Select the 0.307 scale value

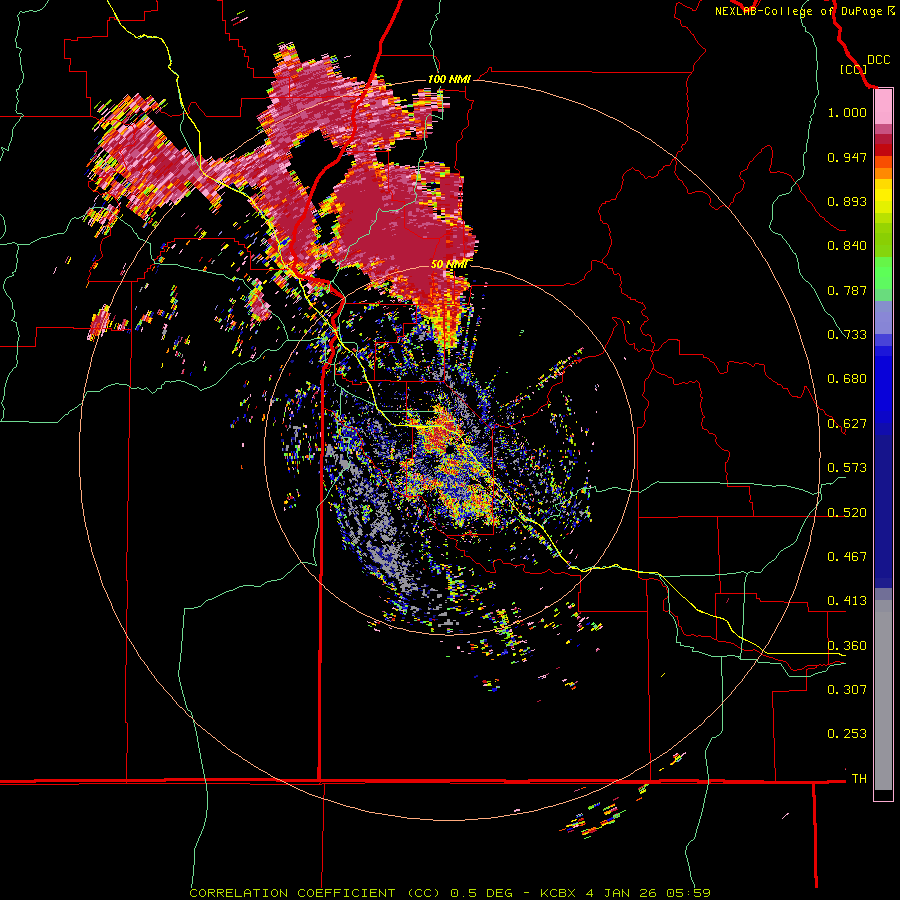847,690
